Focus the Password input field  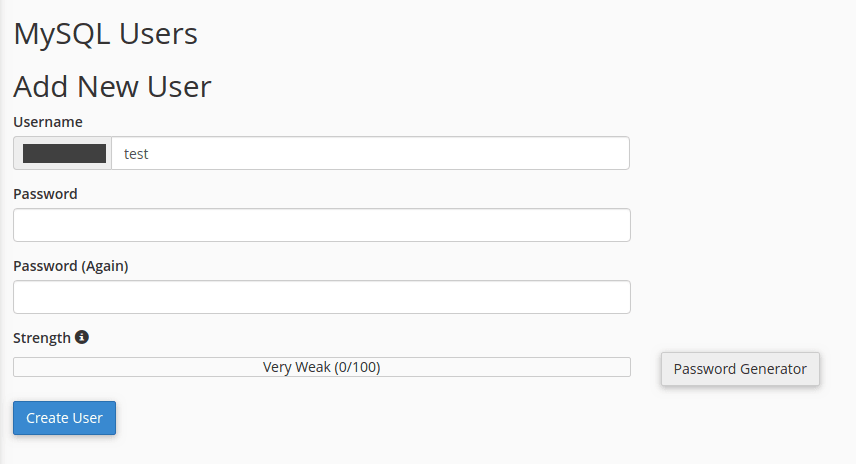321,225
